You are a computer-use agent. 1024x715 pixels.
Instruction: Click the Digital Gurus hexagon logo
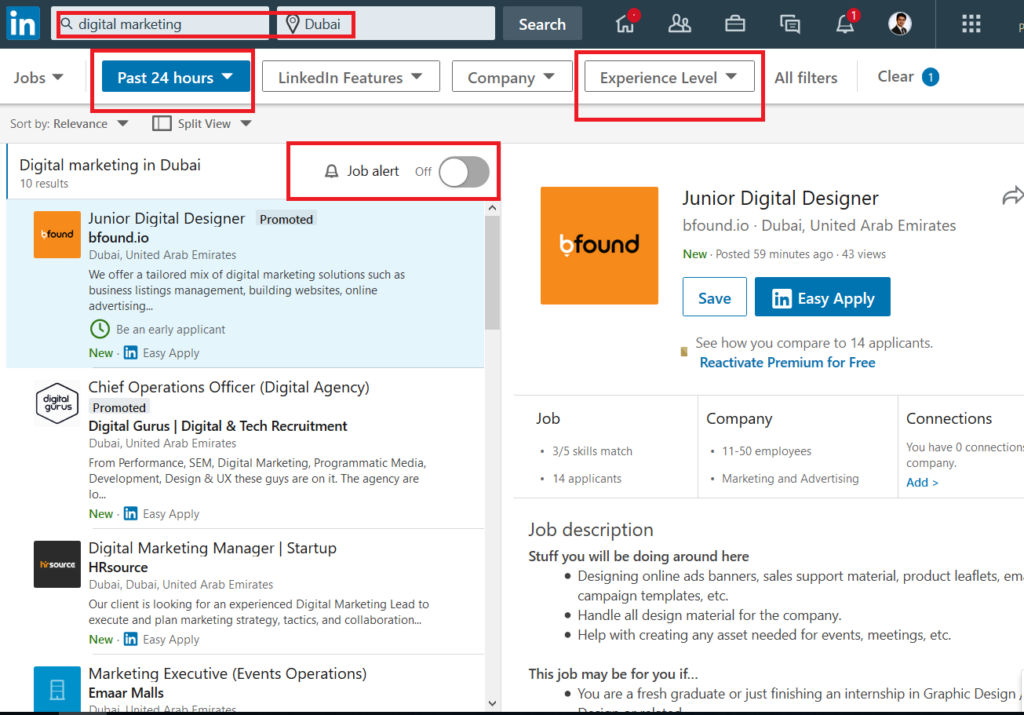point(57,403)
